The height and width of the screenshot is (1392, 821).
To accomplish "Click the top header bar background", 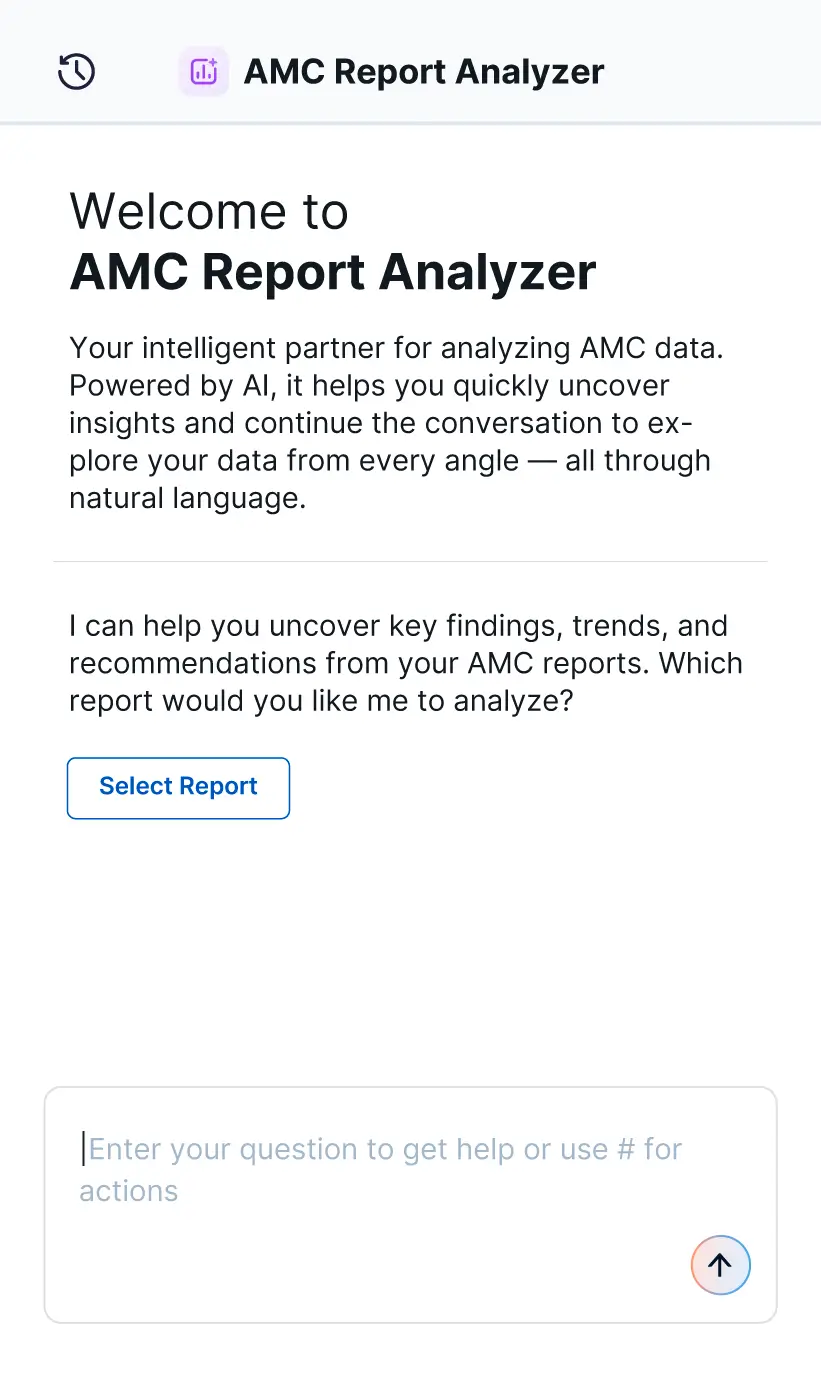I will (720, 60).
